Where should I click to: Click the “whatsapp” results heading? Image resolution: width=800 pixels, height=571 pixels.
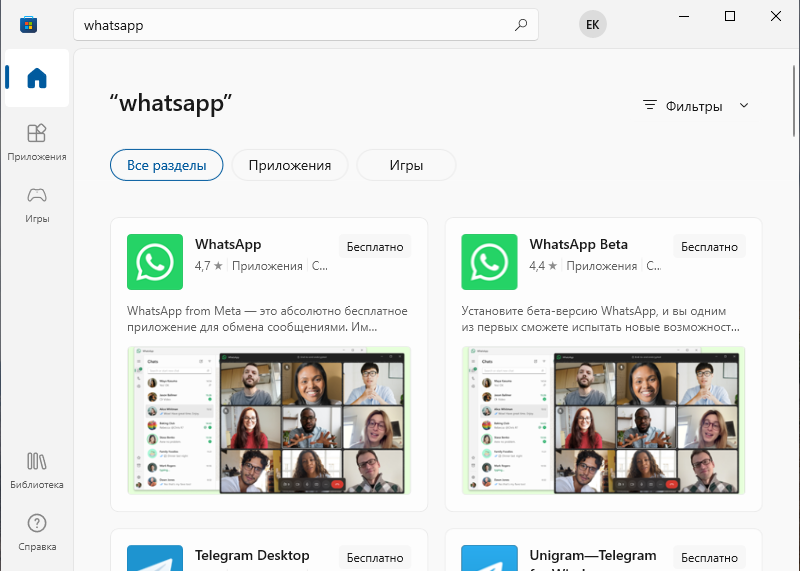coord(171,103)
